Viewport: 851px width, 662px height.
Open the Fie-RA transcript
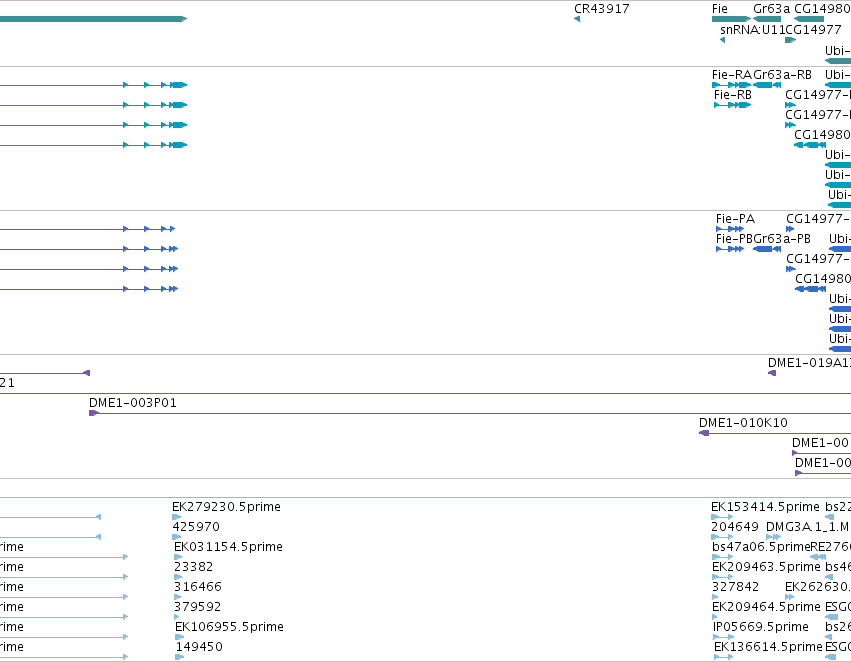[x=732, y=85]
